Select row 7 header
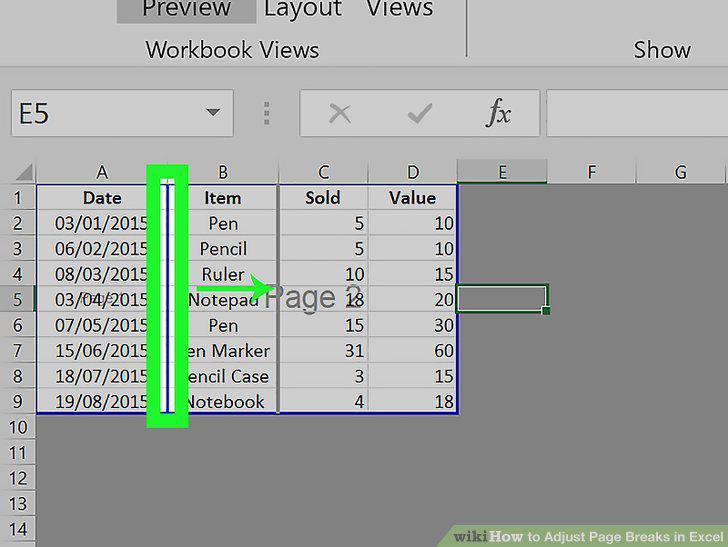Viewport: 728px width, 547px height. (18, 351)
